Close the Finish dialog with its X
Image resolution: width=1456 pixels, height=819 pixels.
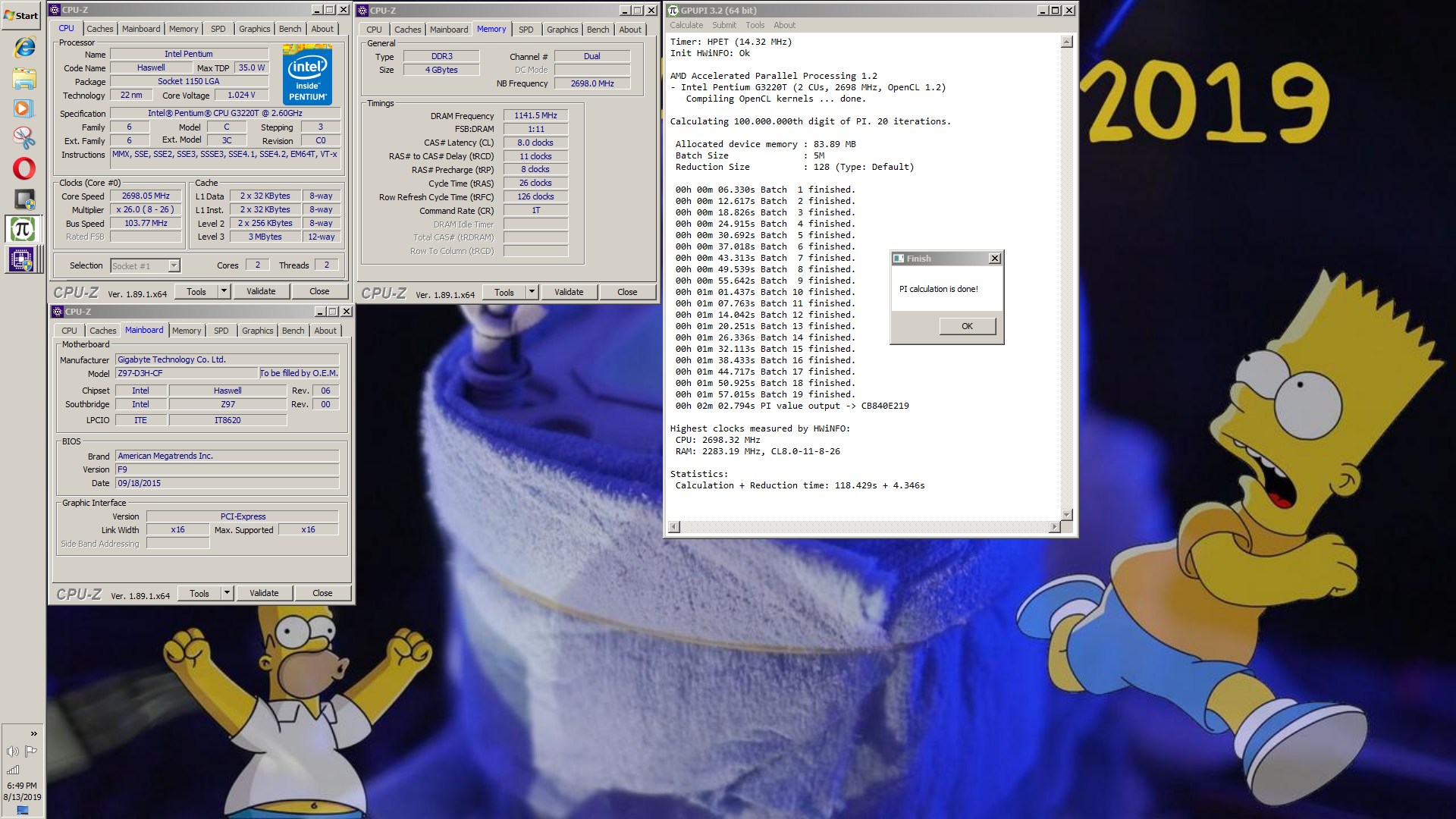point(994,259)
